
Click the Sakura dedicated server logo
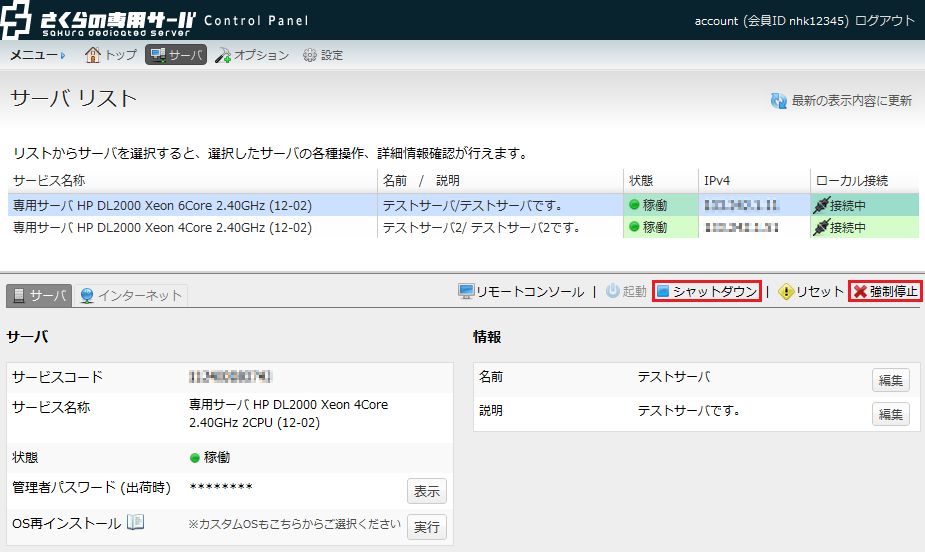(x=100, y=20)
